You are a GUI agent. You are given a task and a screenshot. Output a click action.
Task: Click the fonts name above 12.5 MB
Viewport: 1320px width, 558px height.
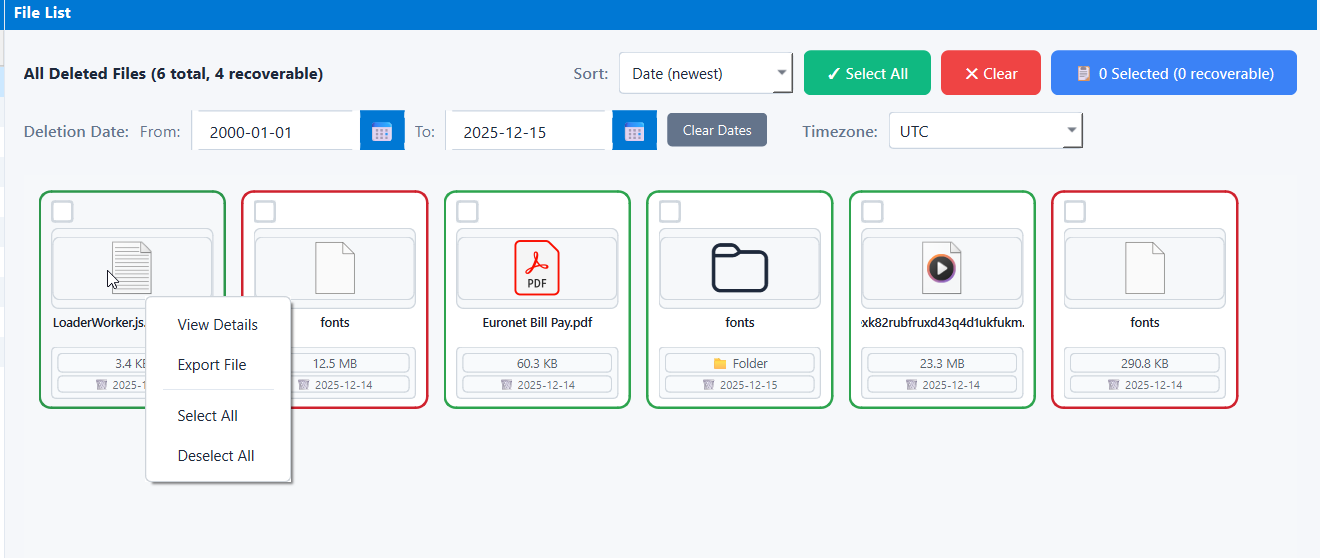point(335,323)
